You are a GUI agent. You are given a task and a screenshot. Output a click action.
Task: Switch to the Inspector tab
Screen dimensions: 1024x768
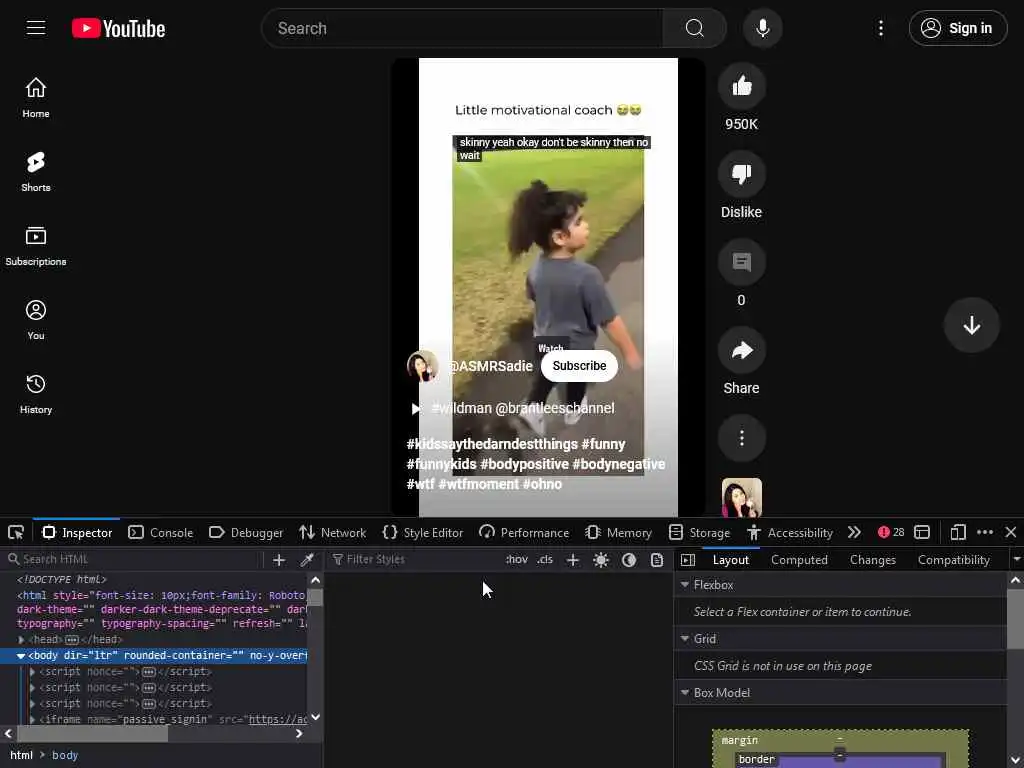[76, 532]
